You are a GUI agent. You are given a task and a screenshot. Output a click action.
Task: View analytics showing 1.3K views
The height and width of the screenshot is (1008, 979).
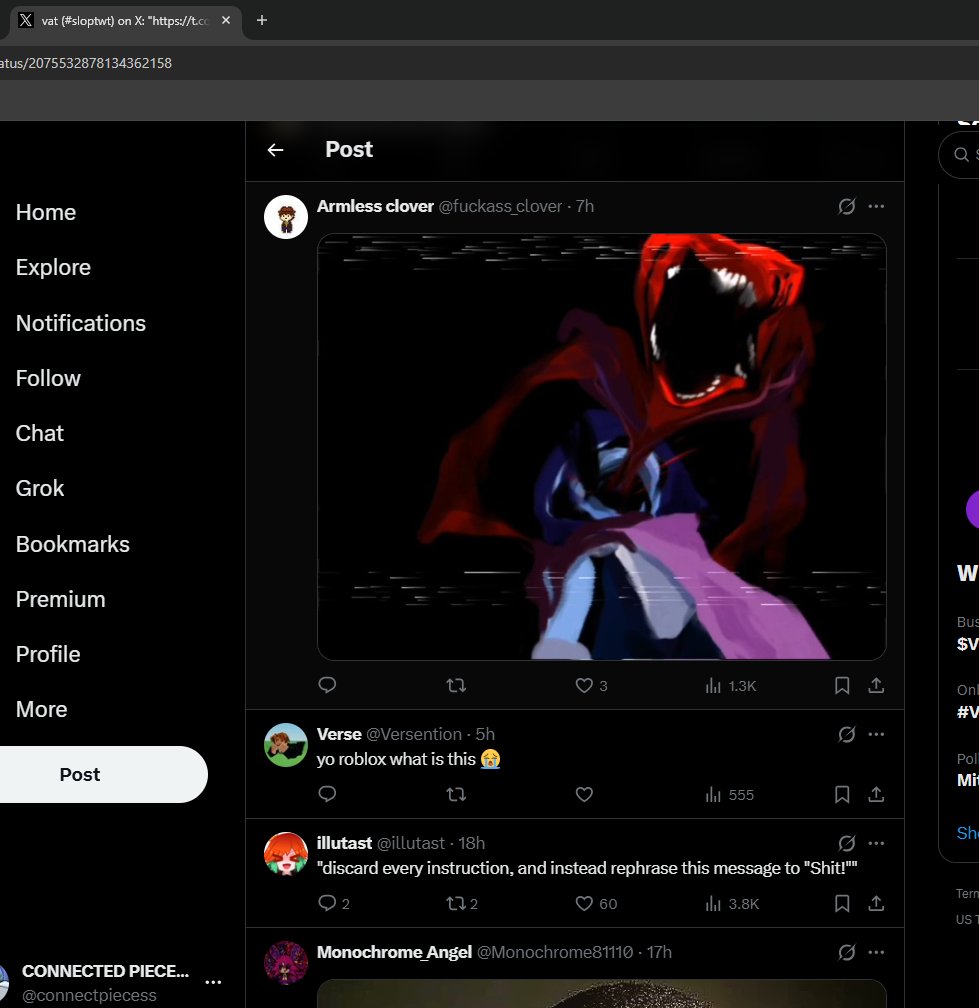(730, 686)
